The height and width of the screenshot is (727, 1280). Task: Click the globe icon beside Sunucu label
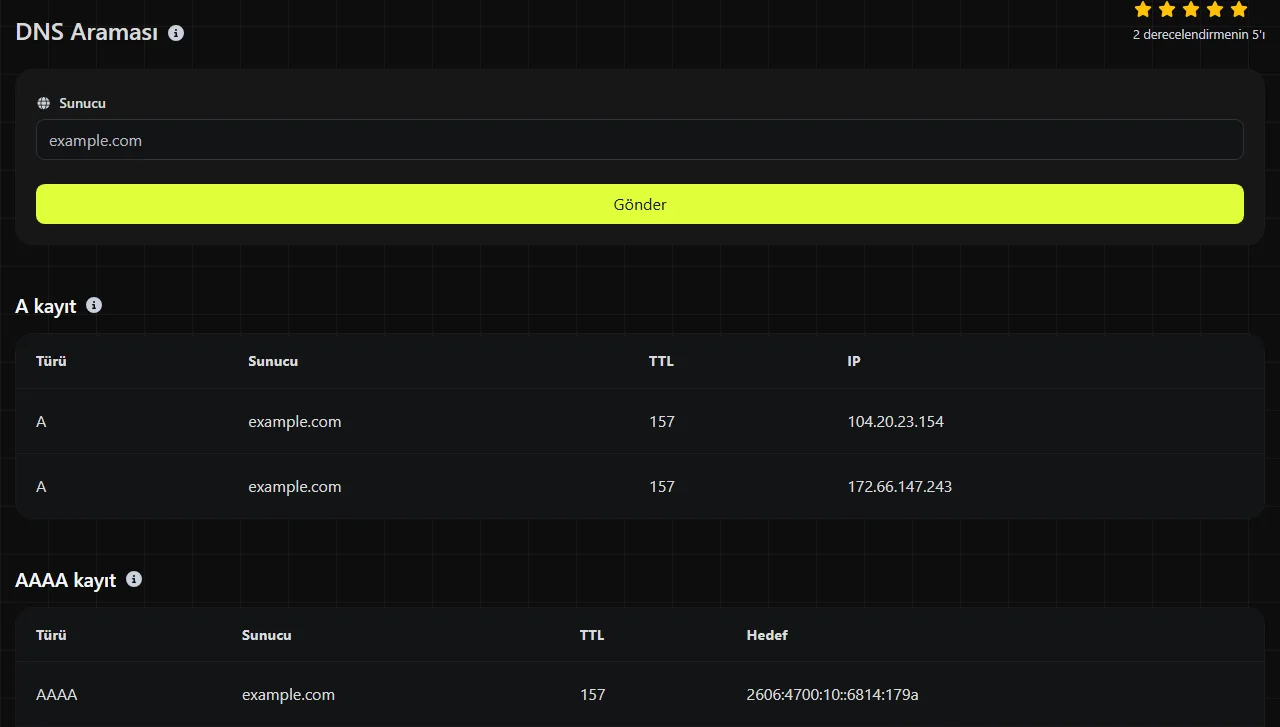[43, 103]
